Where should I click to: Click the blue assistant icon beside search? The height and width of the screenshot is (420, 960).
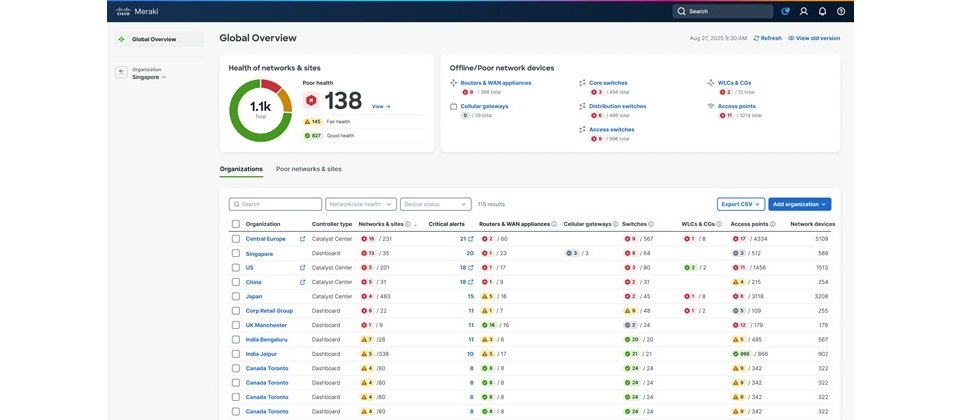coord(785,11)
